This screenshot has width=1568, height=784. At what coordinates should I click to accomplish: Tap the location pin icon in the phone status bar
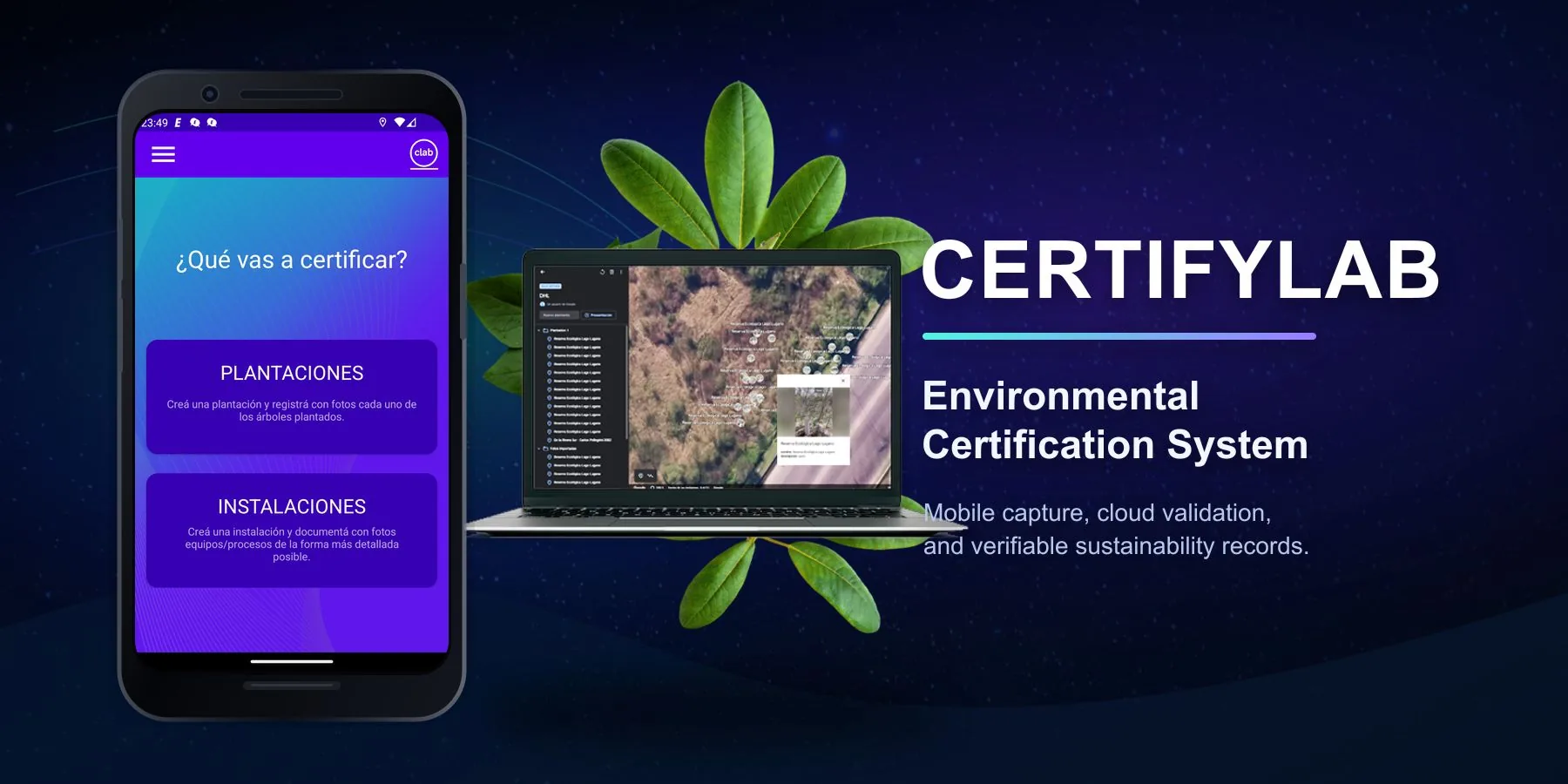pyautogui.click(x=382, y=123)
